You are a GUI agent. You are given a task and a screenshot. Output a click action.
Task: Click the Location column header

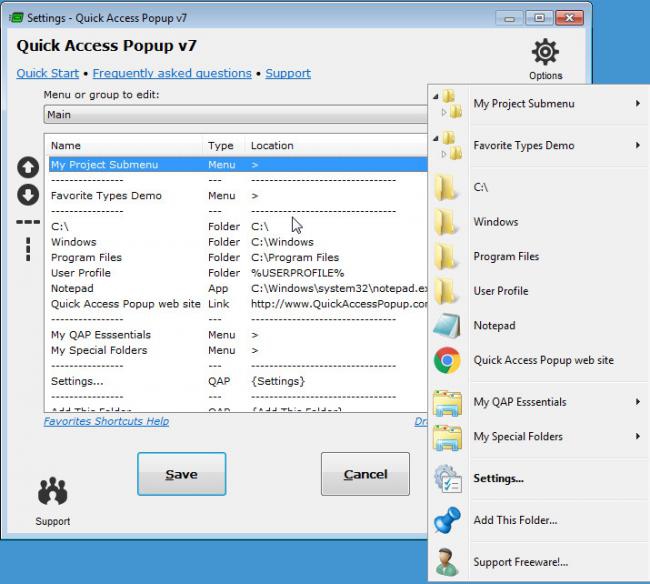click(x=336, y=145)
